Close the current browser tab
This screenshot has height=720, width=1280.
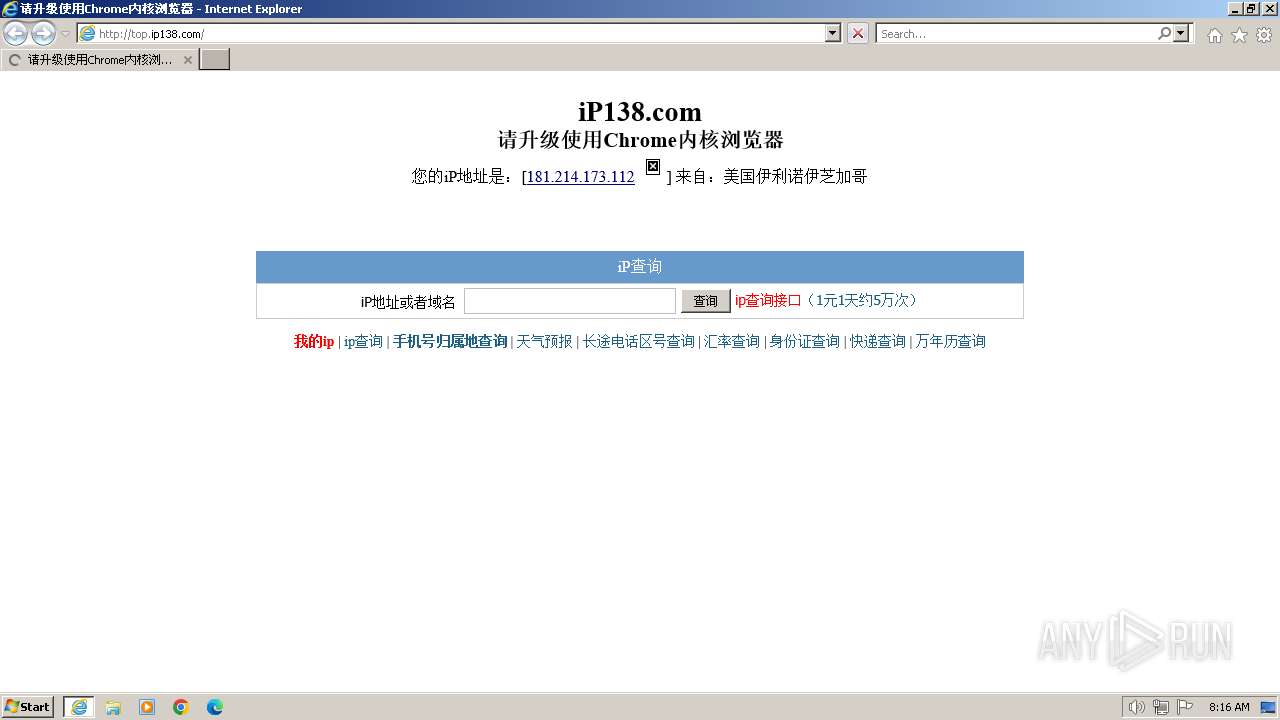(x=187, y=60)
